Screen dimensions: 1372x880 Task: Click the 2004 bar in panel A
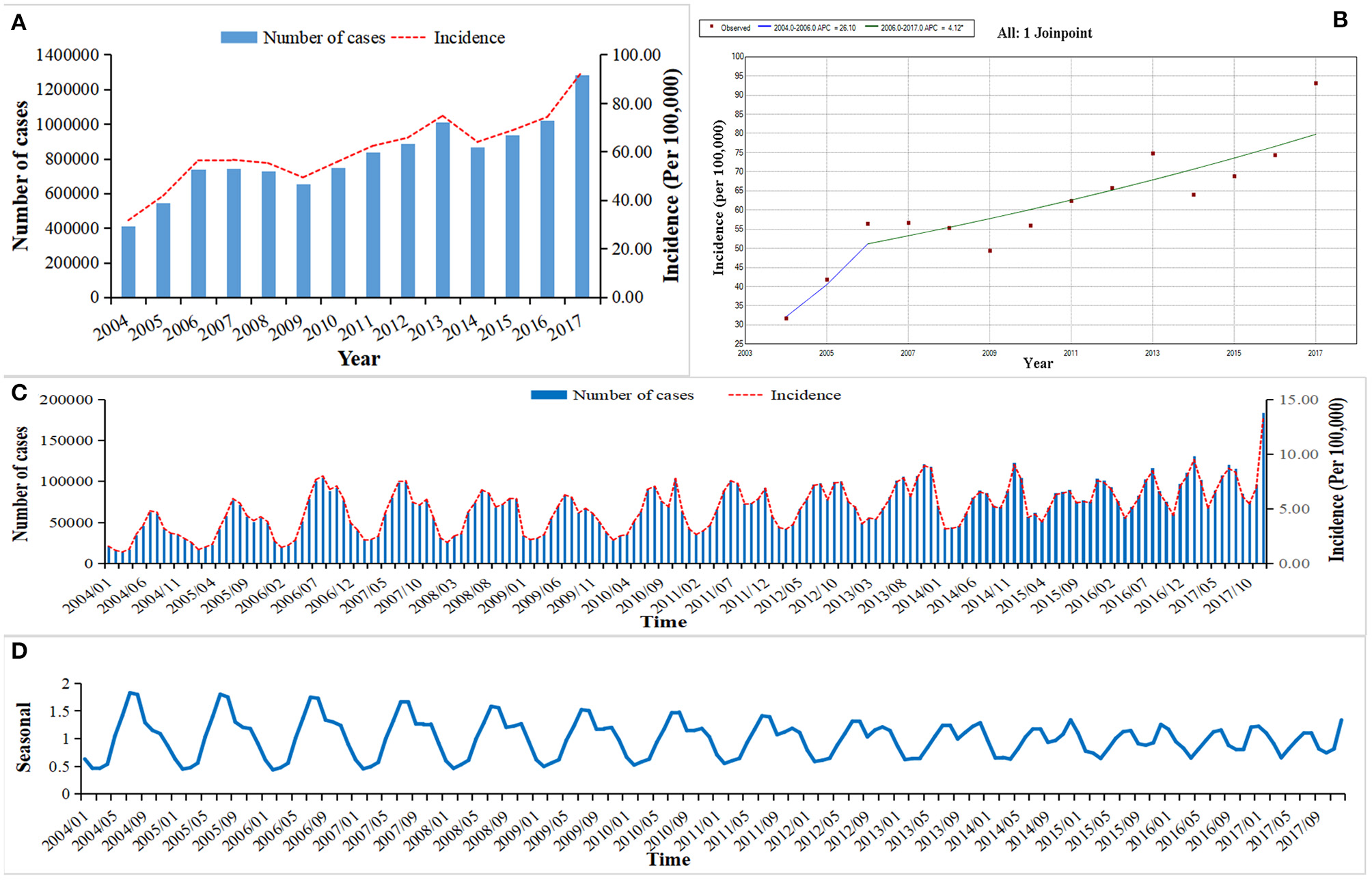pos(128,262)
